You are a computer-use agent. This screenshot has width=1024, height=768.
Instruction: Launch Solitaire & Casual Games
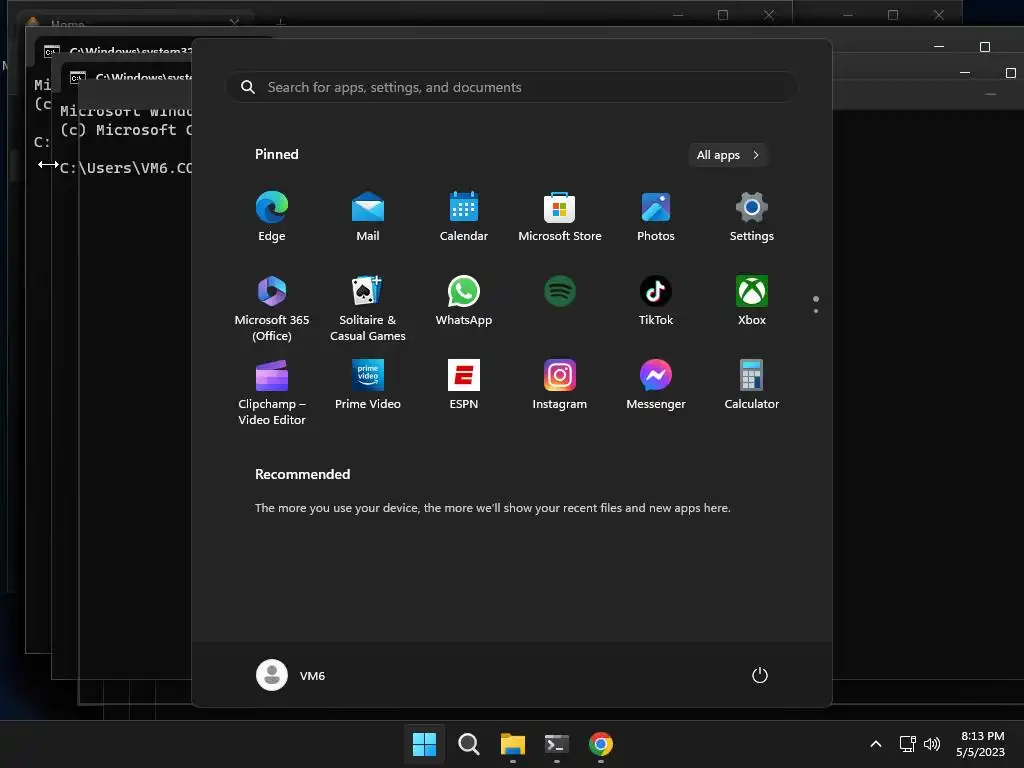tap(368, 308)
